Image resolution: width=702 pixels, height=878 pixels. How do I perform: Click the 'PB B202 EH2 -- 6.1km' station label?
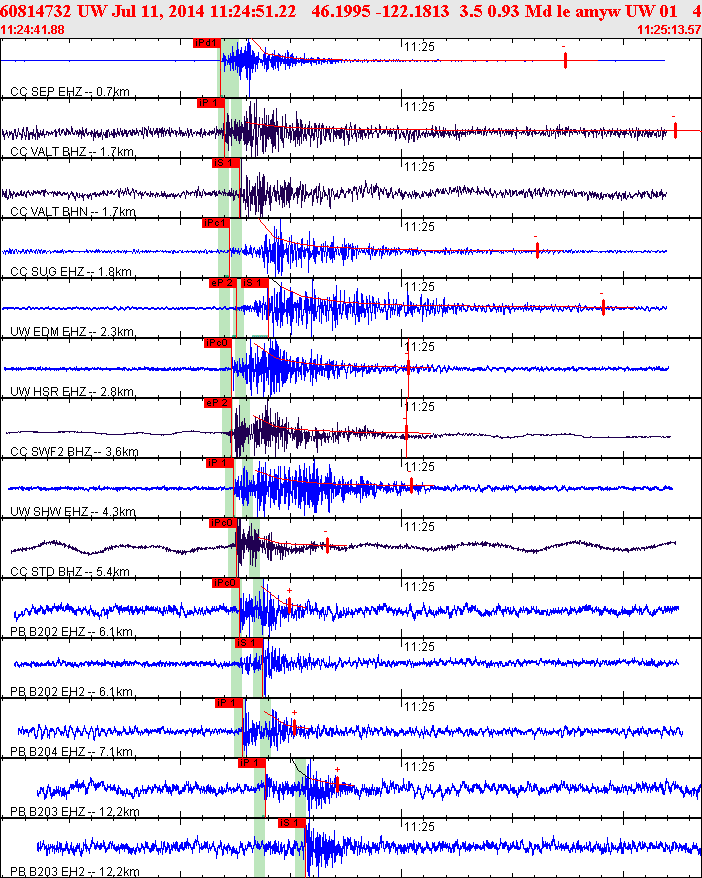(x=72, y=691)
